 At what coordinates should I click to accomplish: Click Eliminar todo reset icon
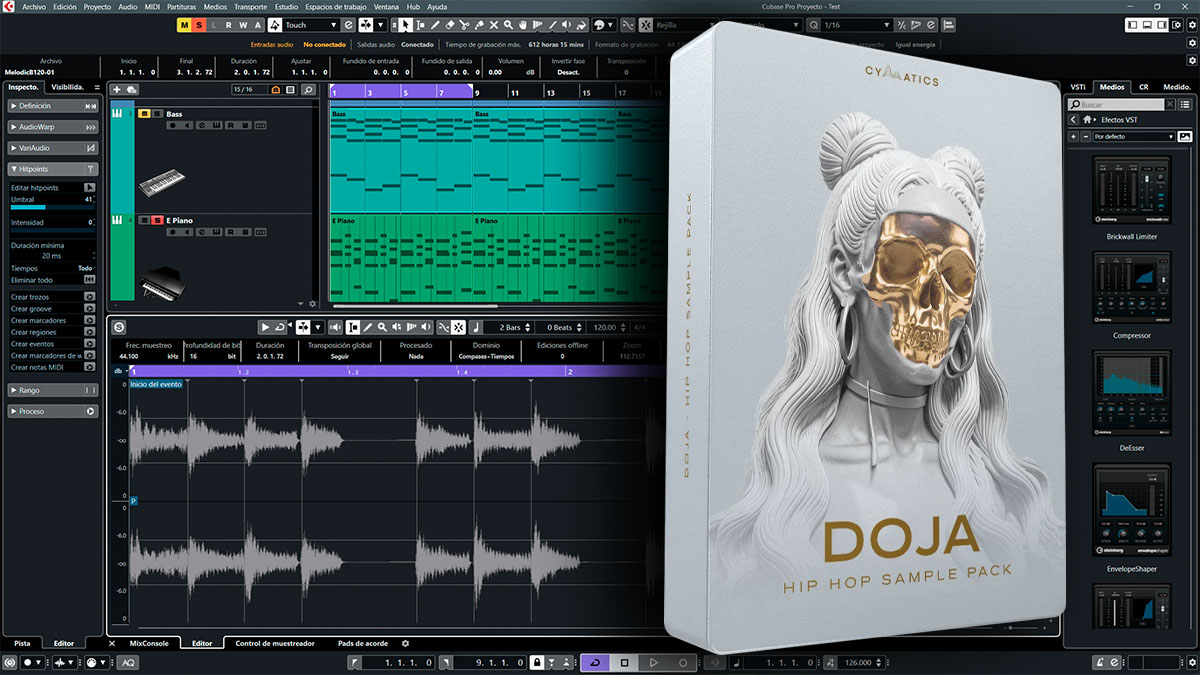[x=89, y=280]
